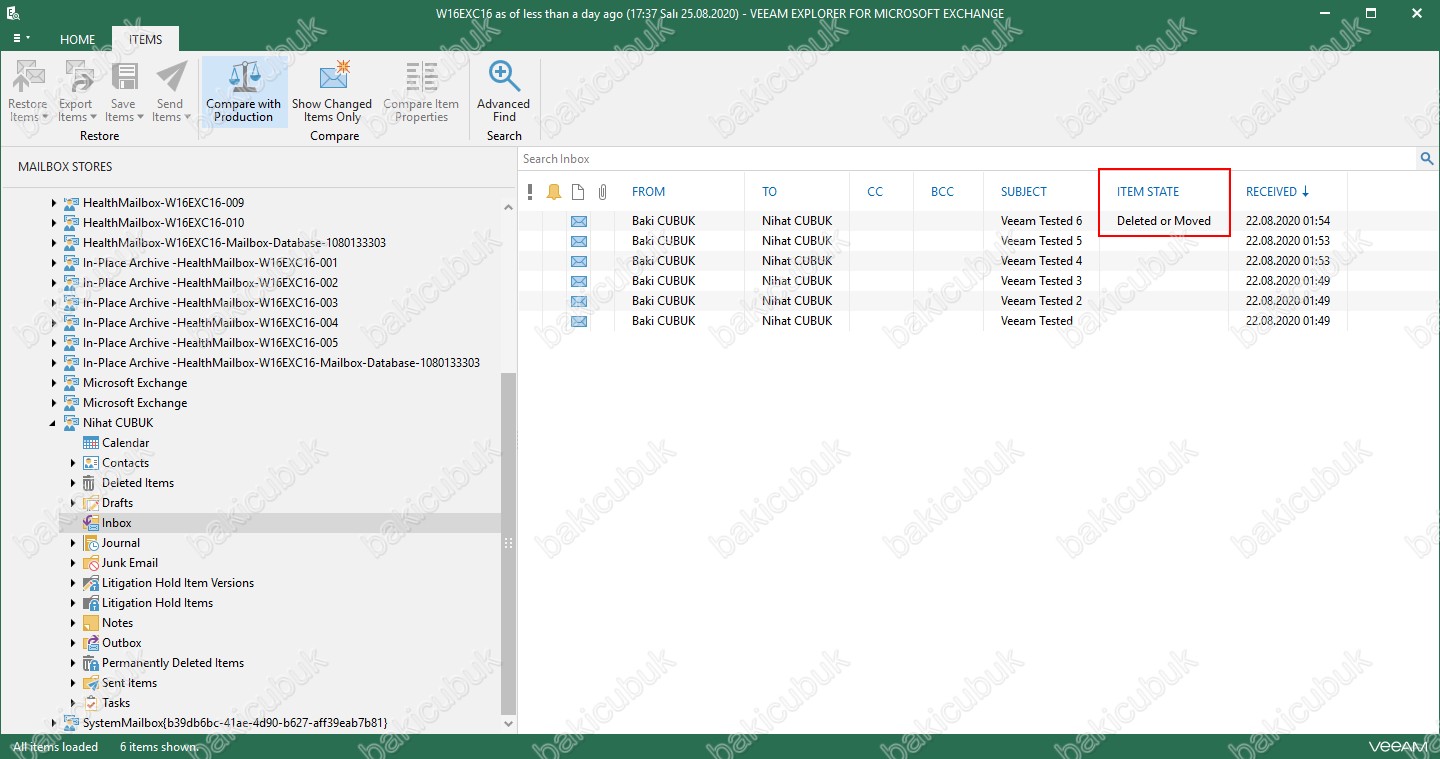Select the Notes folder icon
This screenshot has height=759, width=1440.
click(91, 623)
